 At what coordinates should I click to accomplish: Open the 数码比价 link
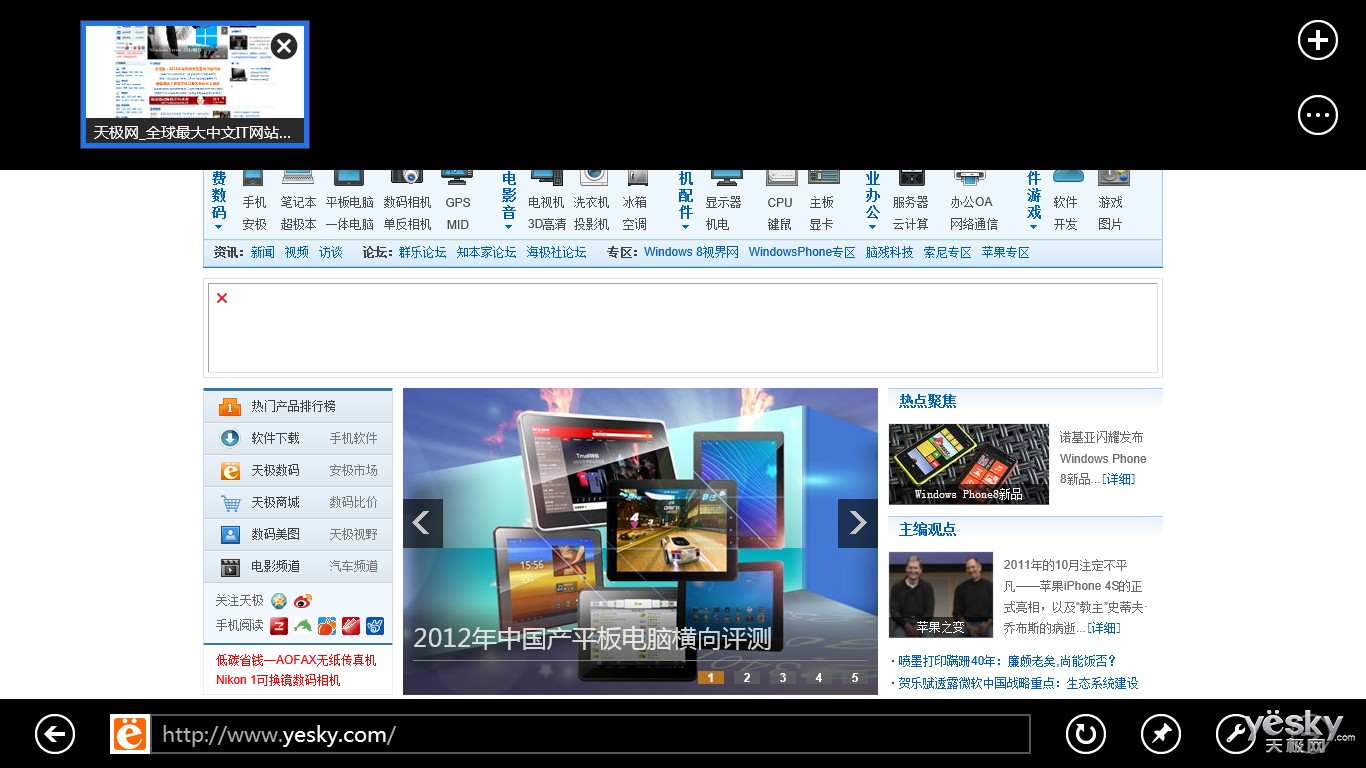point(354,502)
